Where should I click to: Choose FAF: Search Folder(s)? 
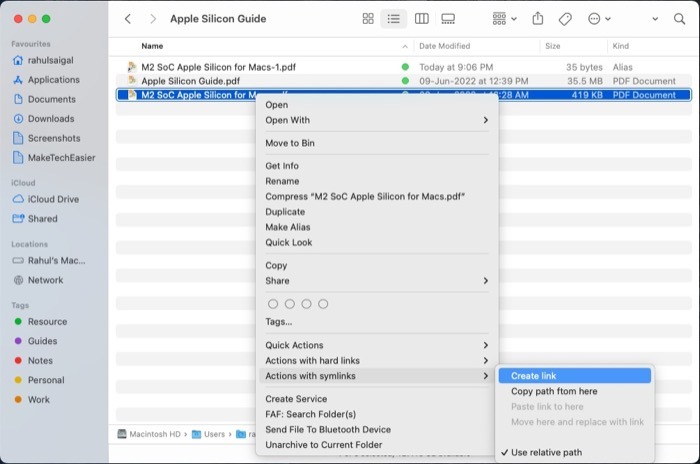(x=310, y=414)
